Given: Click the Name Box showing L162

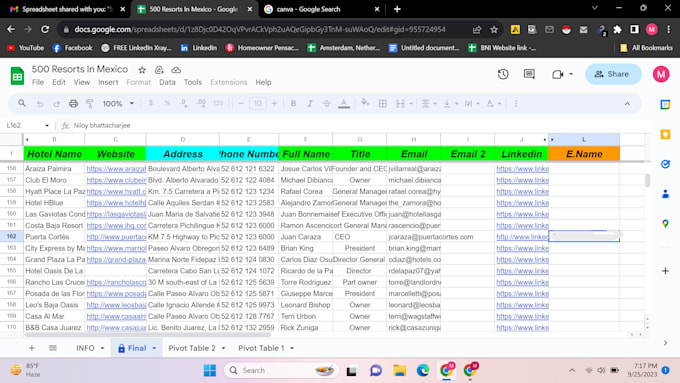Looking at the screenshot, I should [28, 125].
